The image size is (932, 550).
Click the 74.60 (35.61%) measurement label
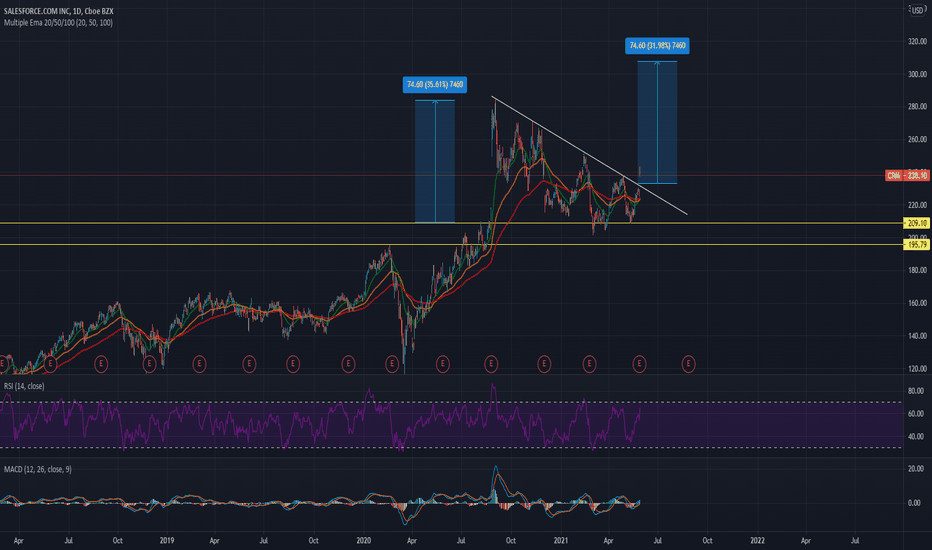point(434,84)
